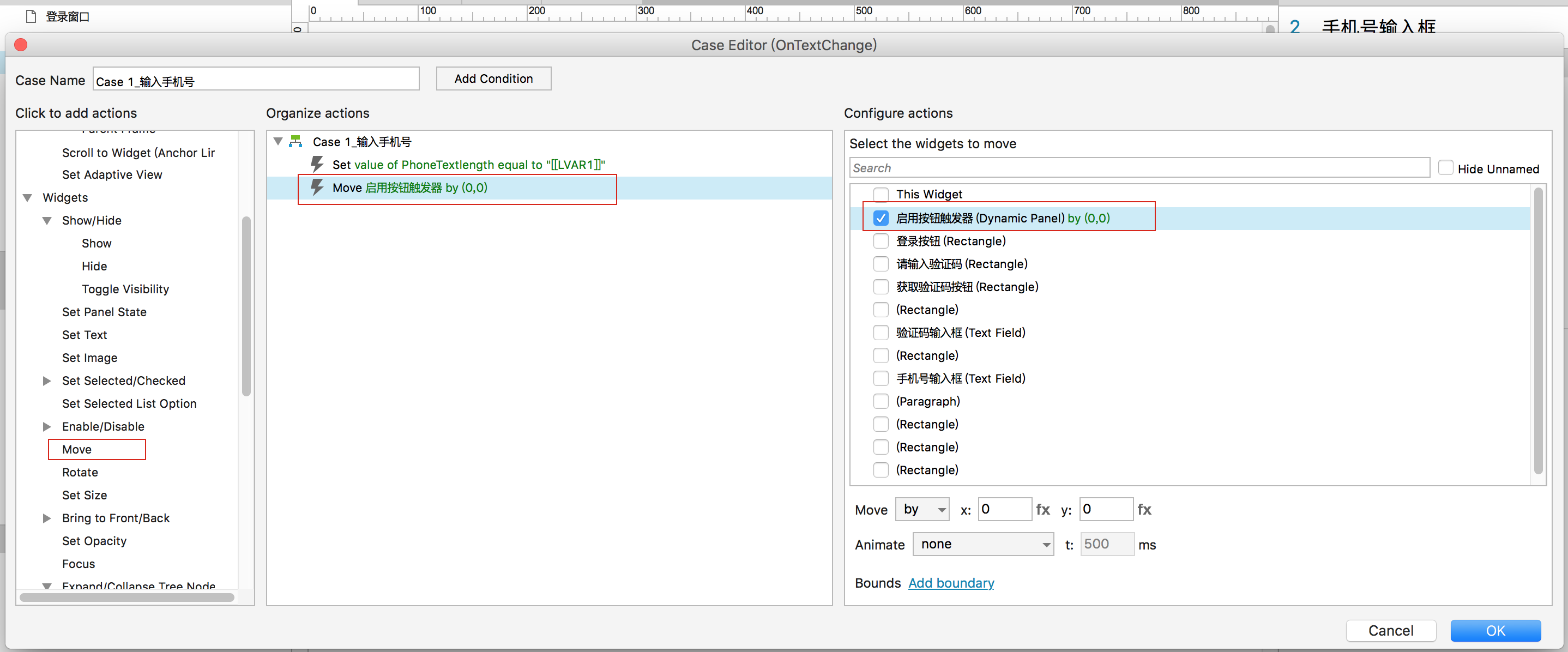Click the red close dialog button
Viewport: 1568px width, 652px height.
(21, 45)
